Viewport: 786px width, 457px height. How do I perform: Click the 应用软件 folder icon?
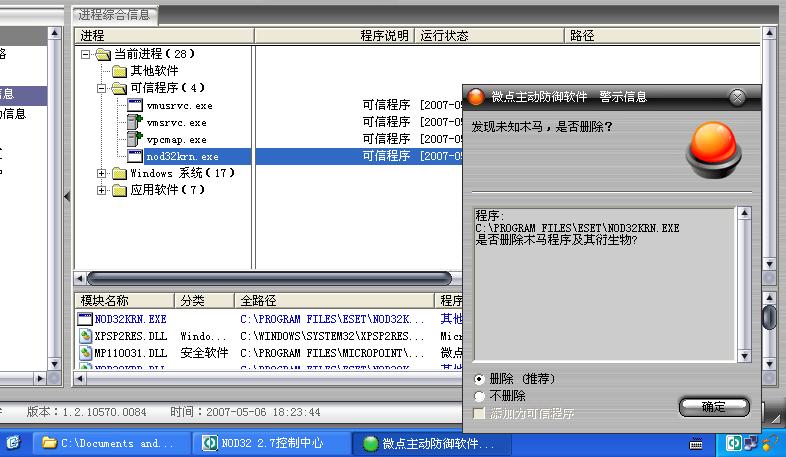(119, 190)
